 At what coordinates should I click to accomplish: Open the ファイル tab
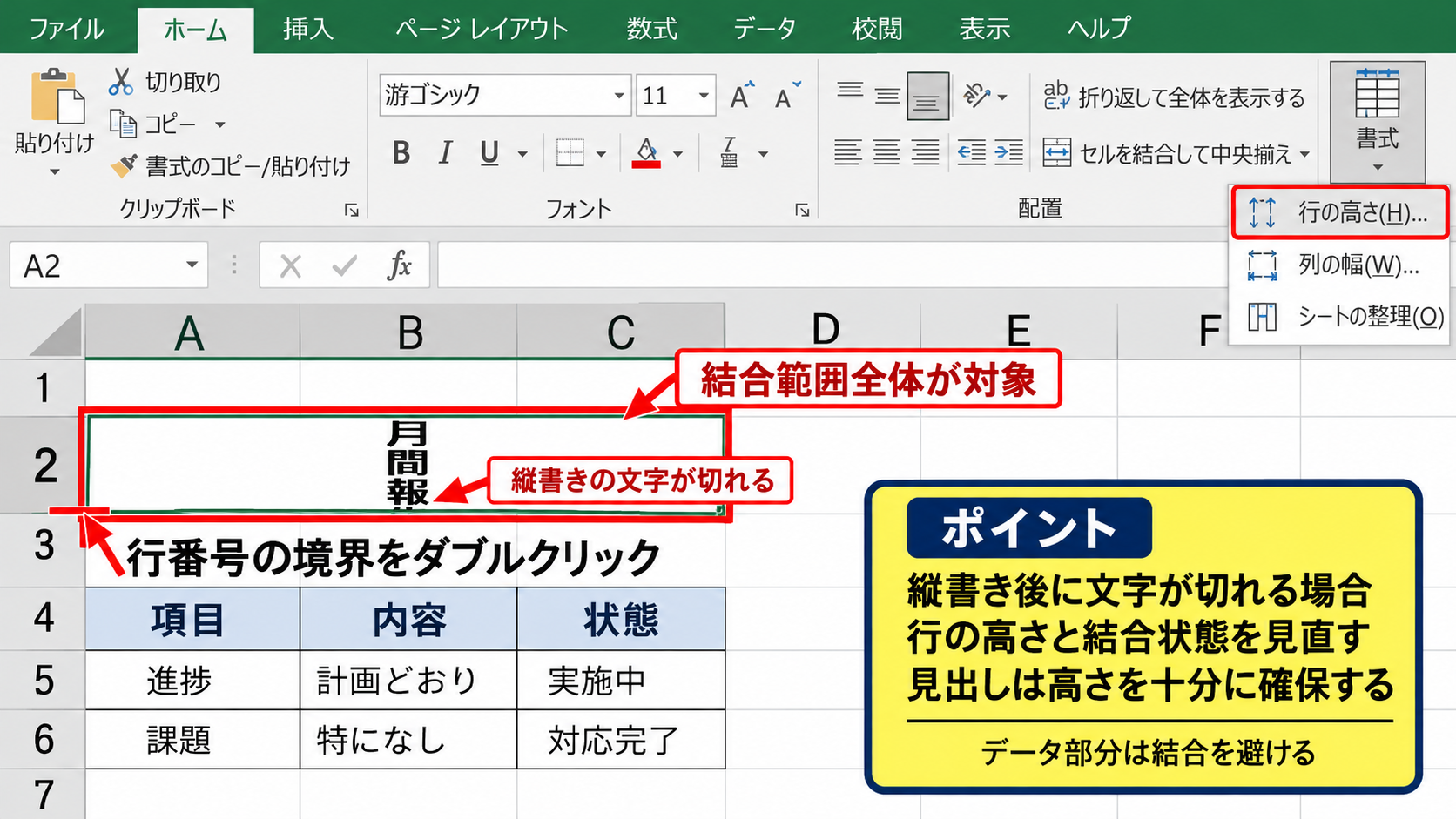(67, 28)
